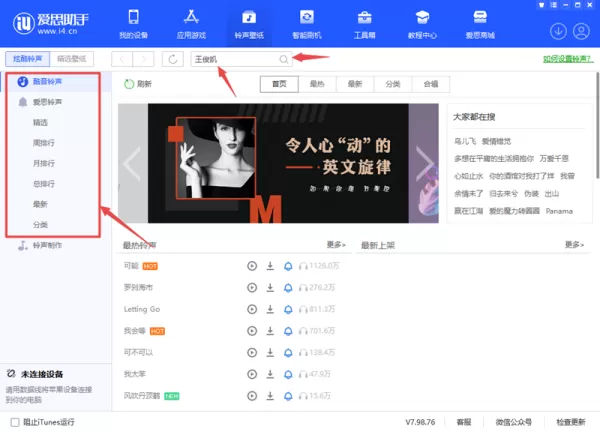Open the 我的设备 device section

coord(134,24)
